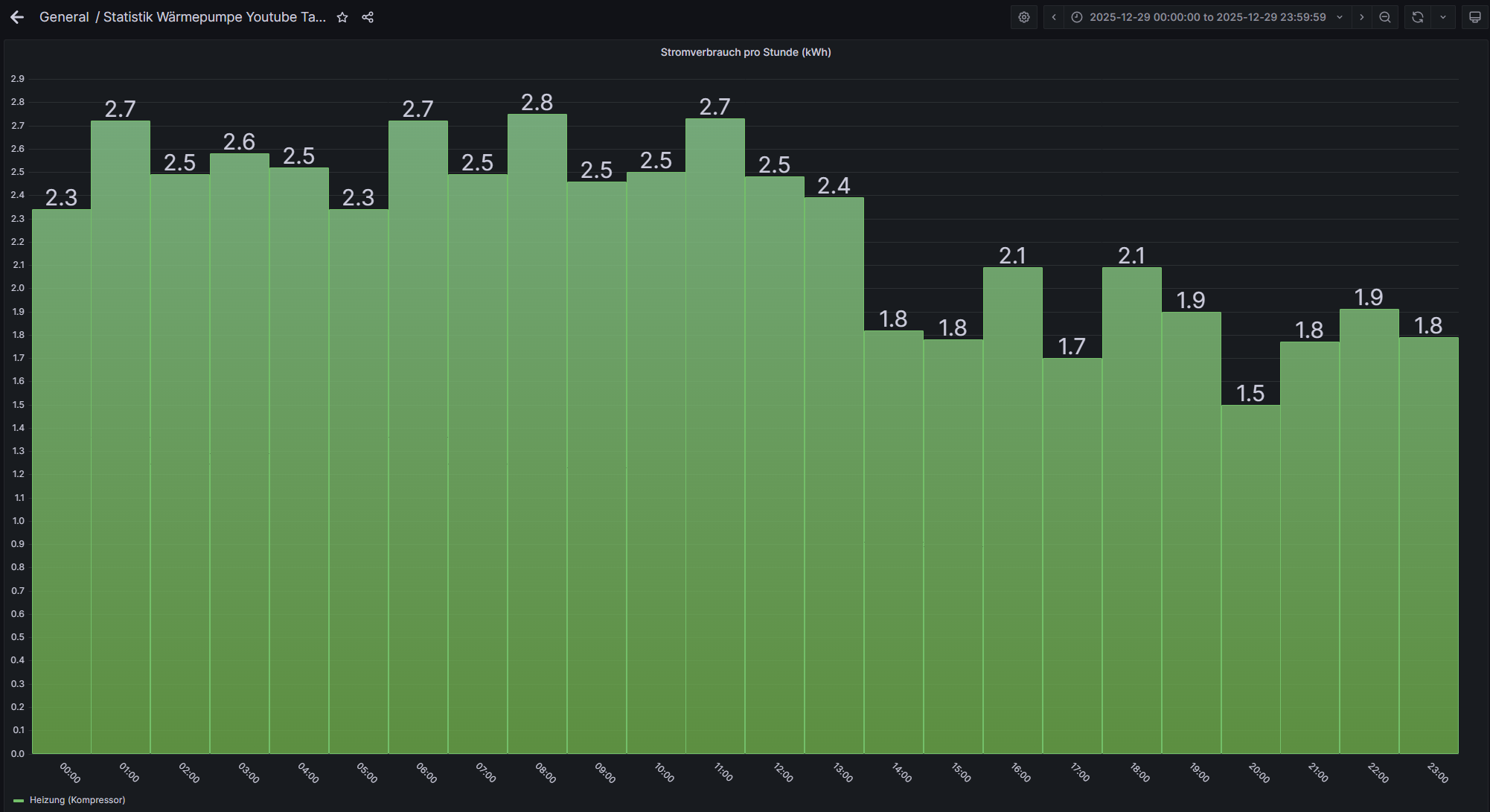Toggle the Heizung (Kompressor) legend series
This screenshot has height=812, width=1490.
pyautogui.click(x=77, y=800)
